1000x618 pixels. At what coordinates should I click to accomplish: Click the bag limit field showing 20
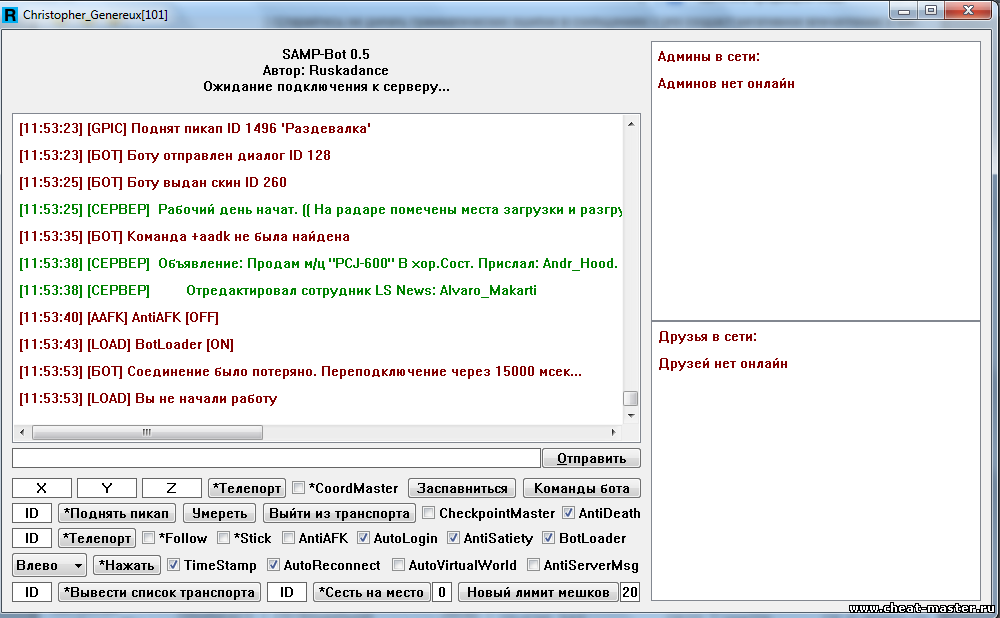click(630, 592)
